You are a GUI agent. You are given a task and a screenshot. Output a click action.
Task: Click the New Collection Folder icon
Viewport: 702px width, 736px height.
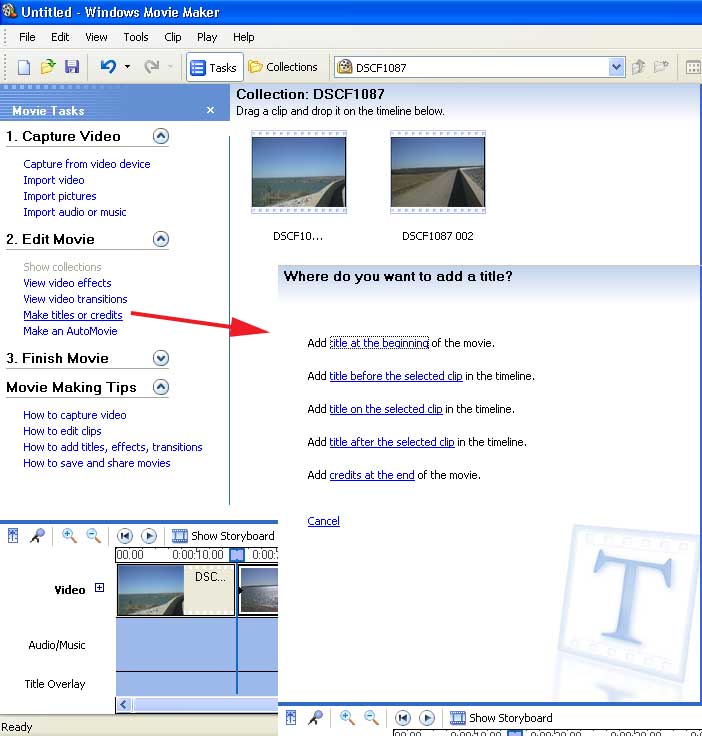[661, 67]
